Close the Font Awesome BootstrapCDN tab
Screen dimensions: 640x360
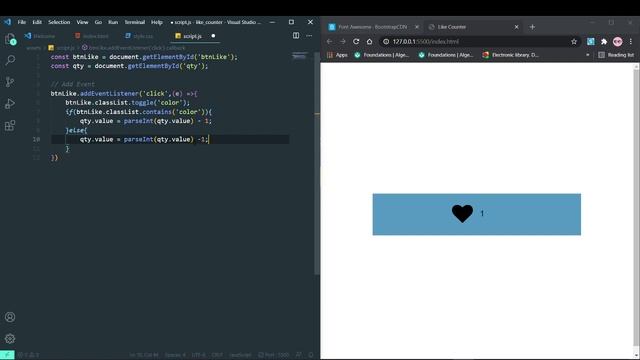(417, 27)
